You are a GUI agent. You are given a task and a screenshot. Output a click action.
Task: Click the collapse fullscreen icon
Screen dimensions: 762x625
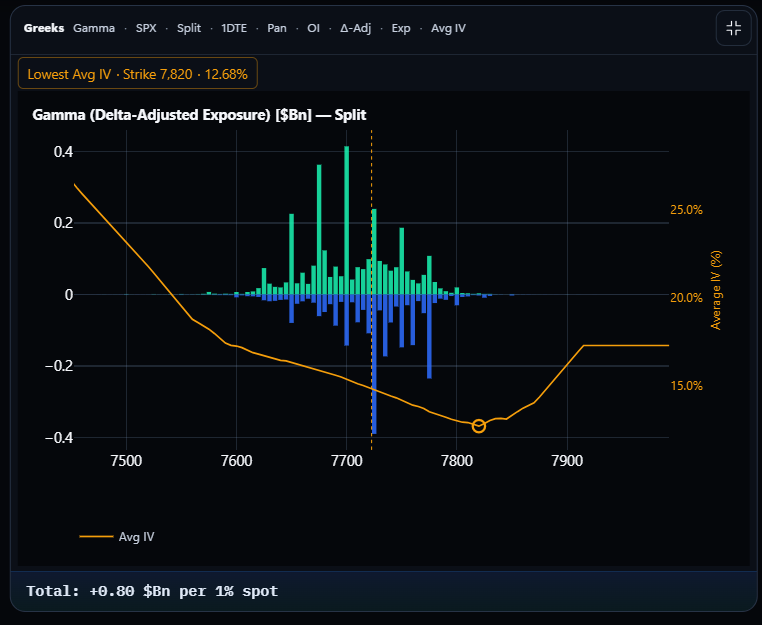(733, 28)
